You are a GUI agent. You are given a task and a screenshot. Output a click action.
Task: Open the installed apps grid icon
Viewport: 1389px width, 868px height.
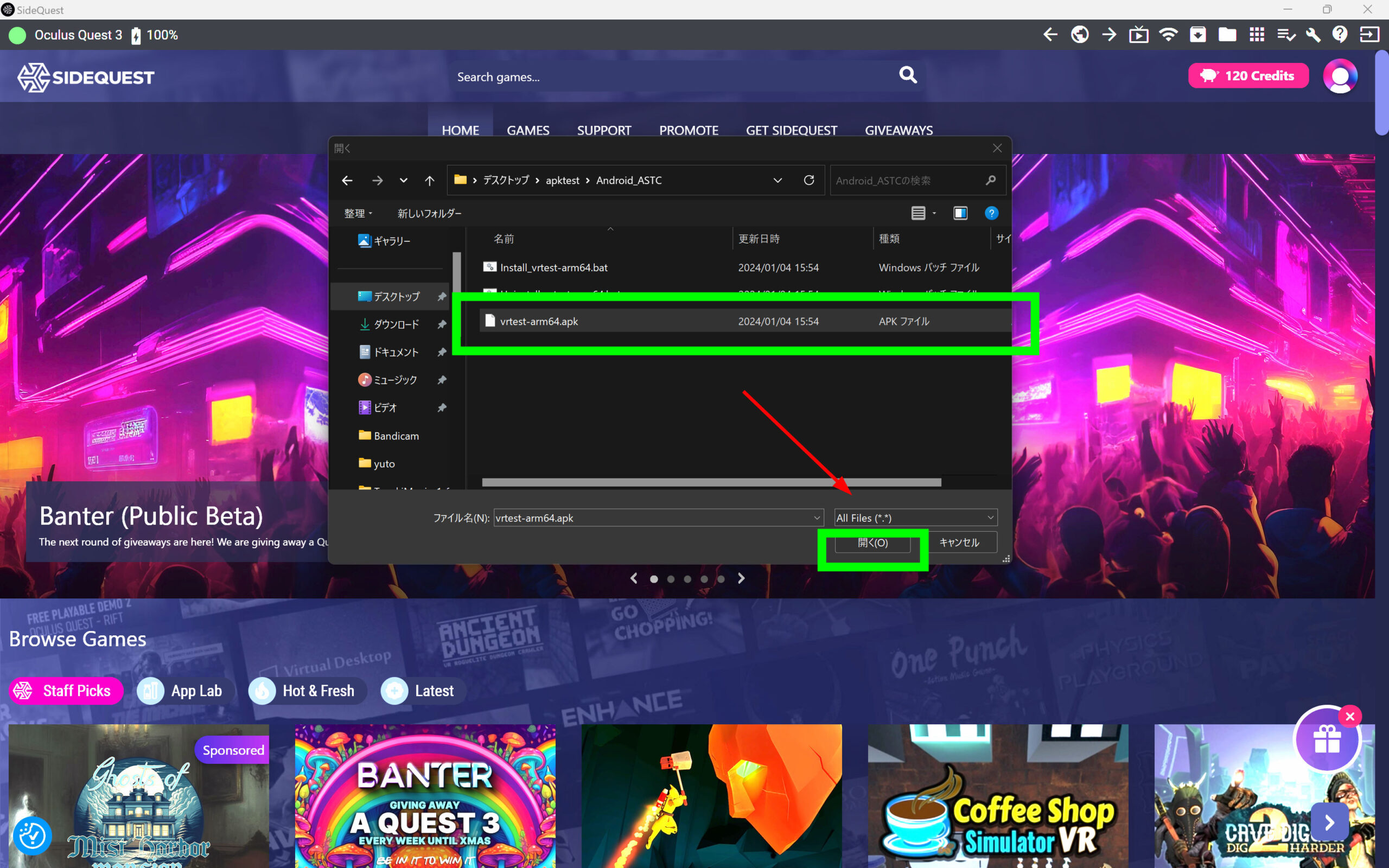coord(1257,35)
